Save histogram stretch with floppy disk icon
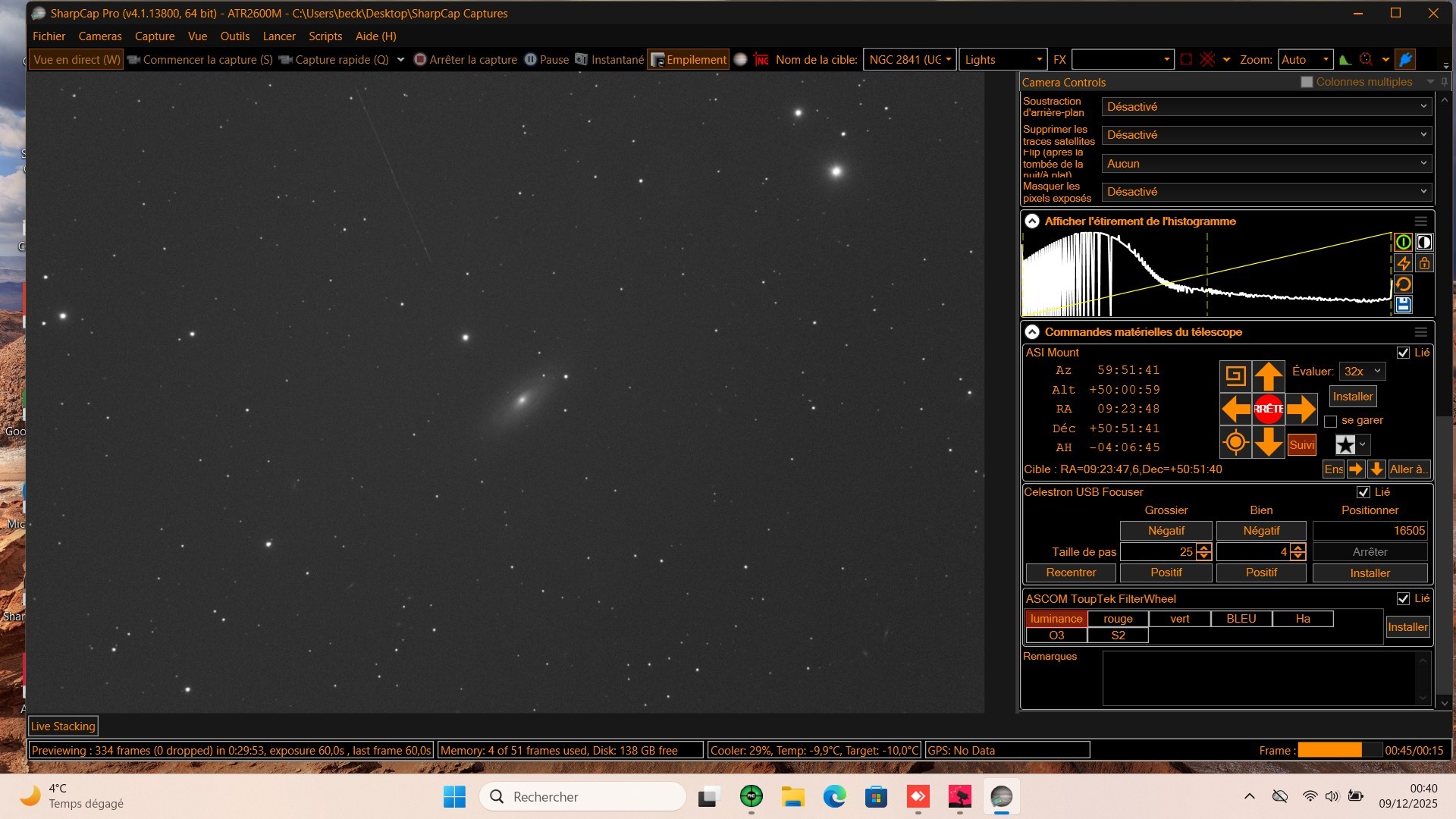 coord(1403,305)
